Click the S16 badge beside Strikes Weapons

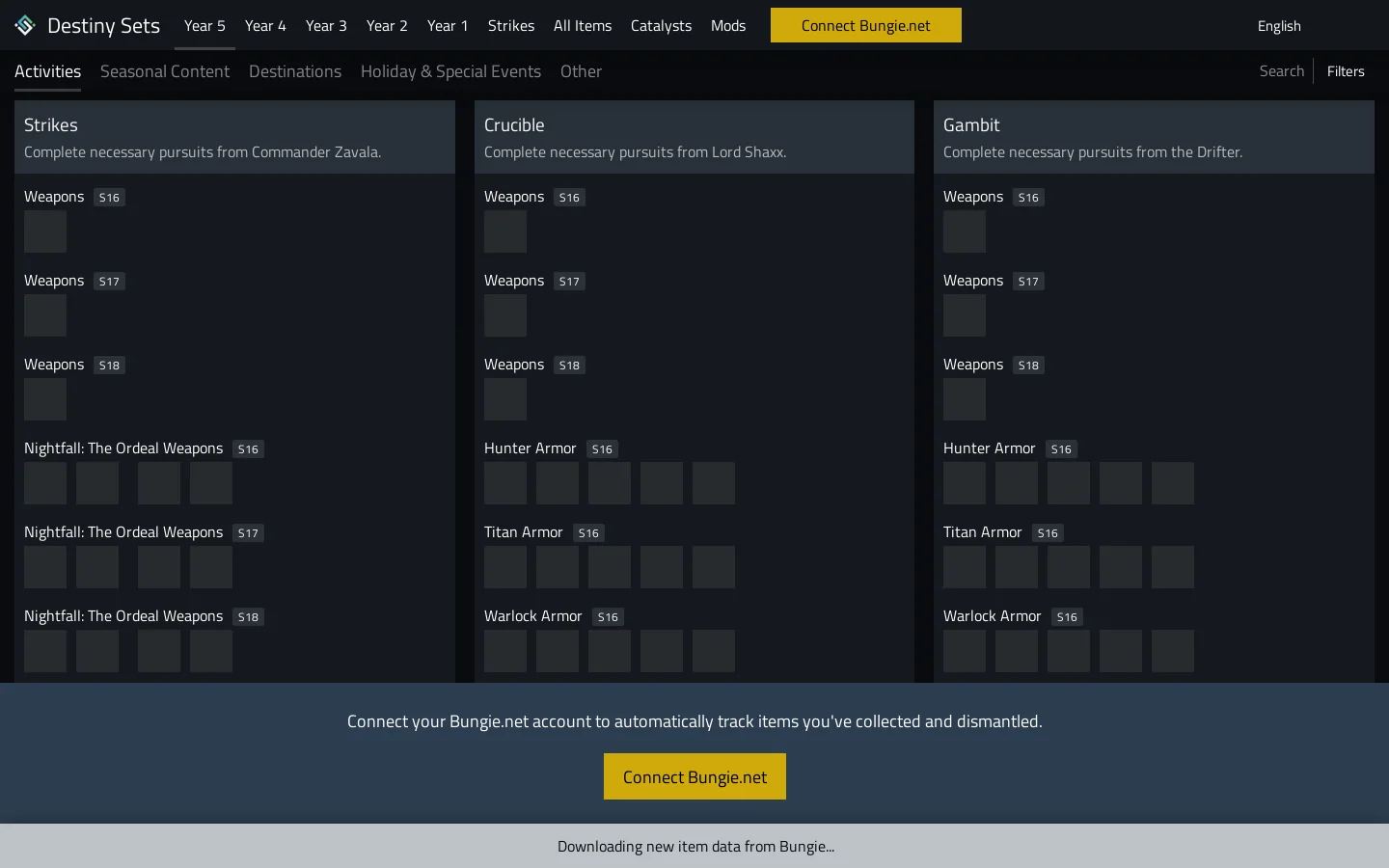(109, 198)
